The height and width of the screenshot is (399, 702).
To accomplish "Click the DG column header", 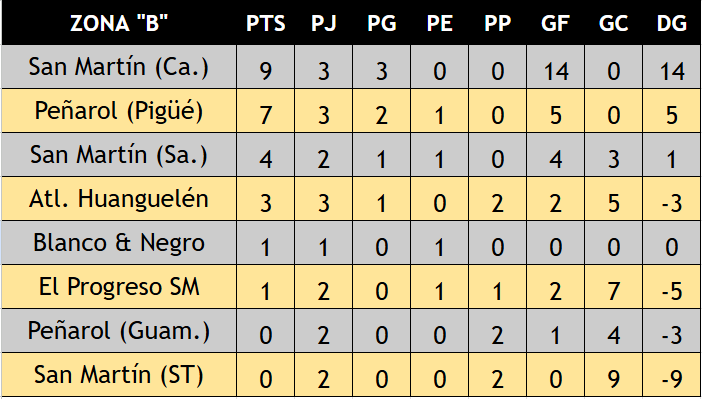I will point(672,22).
